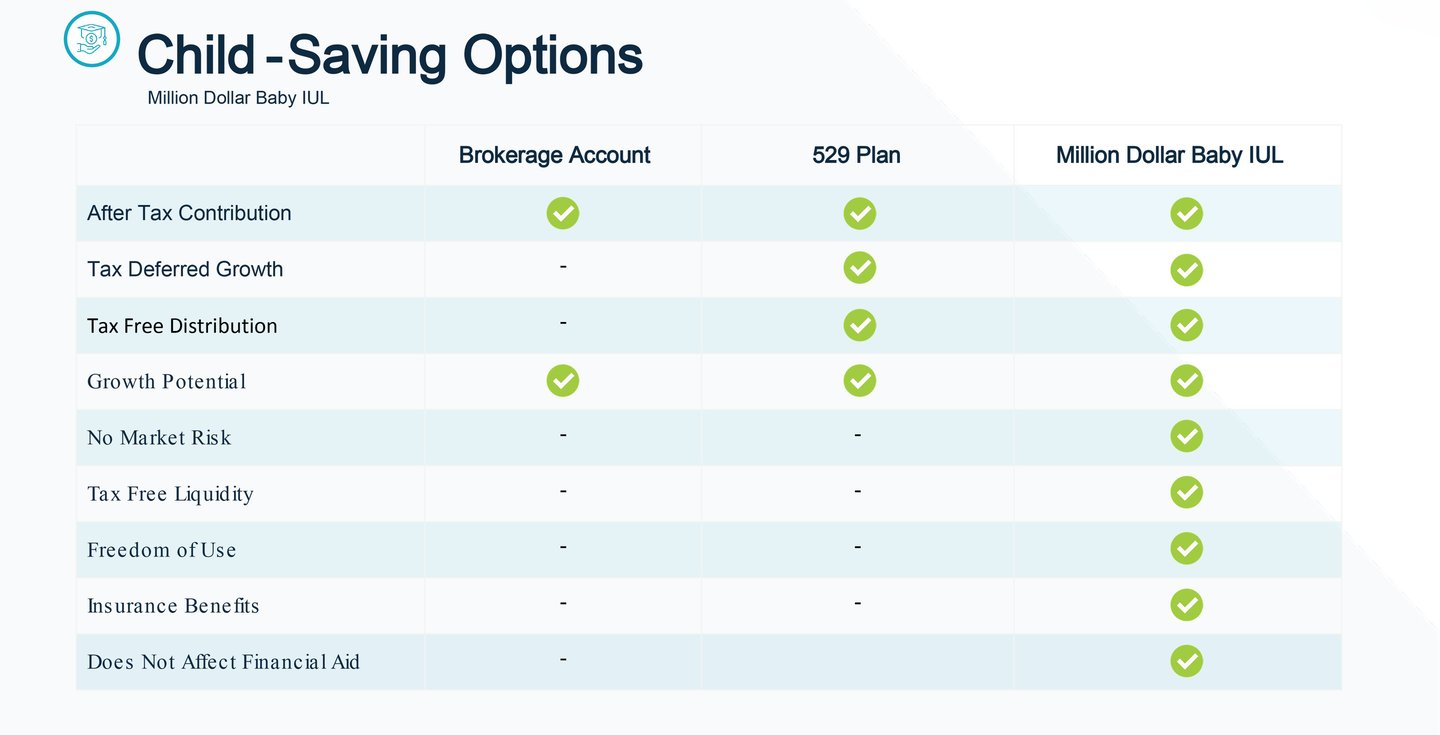Select the Tax Deferred Growth row label
The width and height of the screenshot is (1440, 735).
185,269
